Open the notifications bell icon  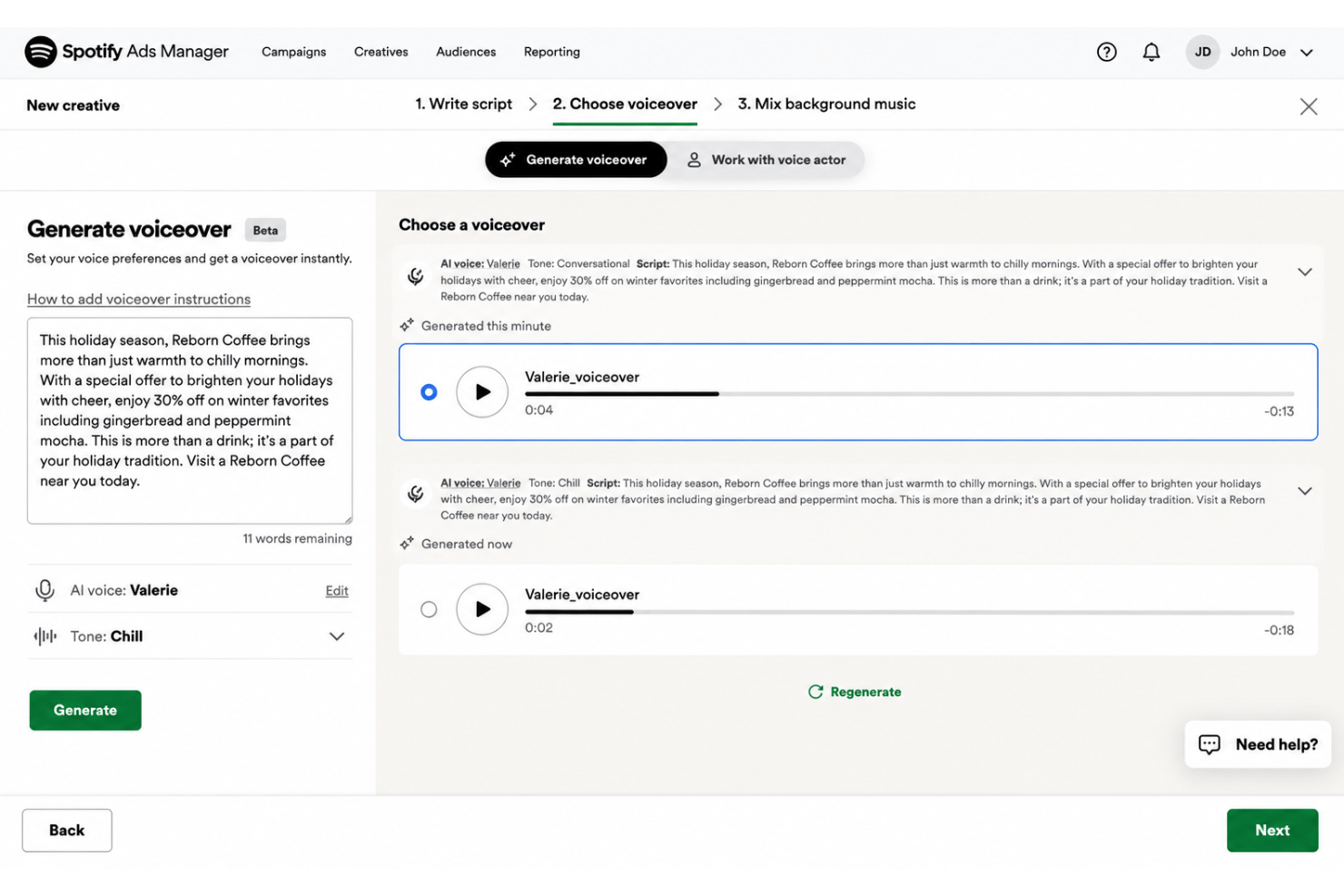[x=1151, y=52]
